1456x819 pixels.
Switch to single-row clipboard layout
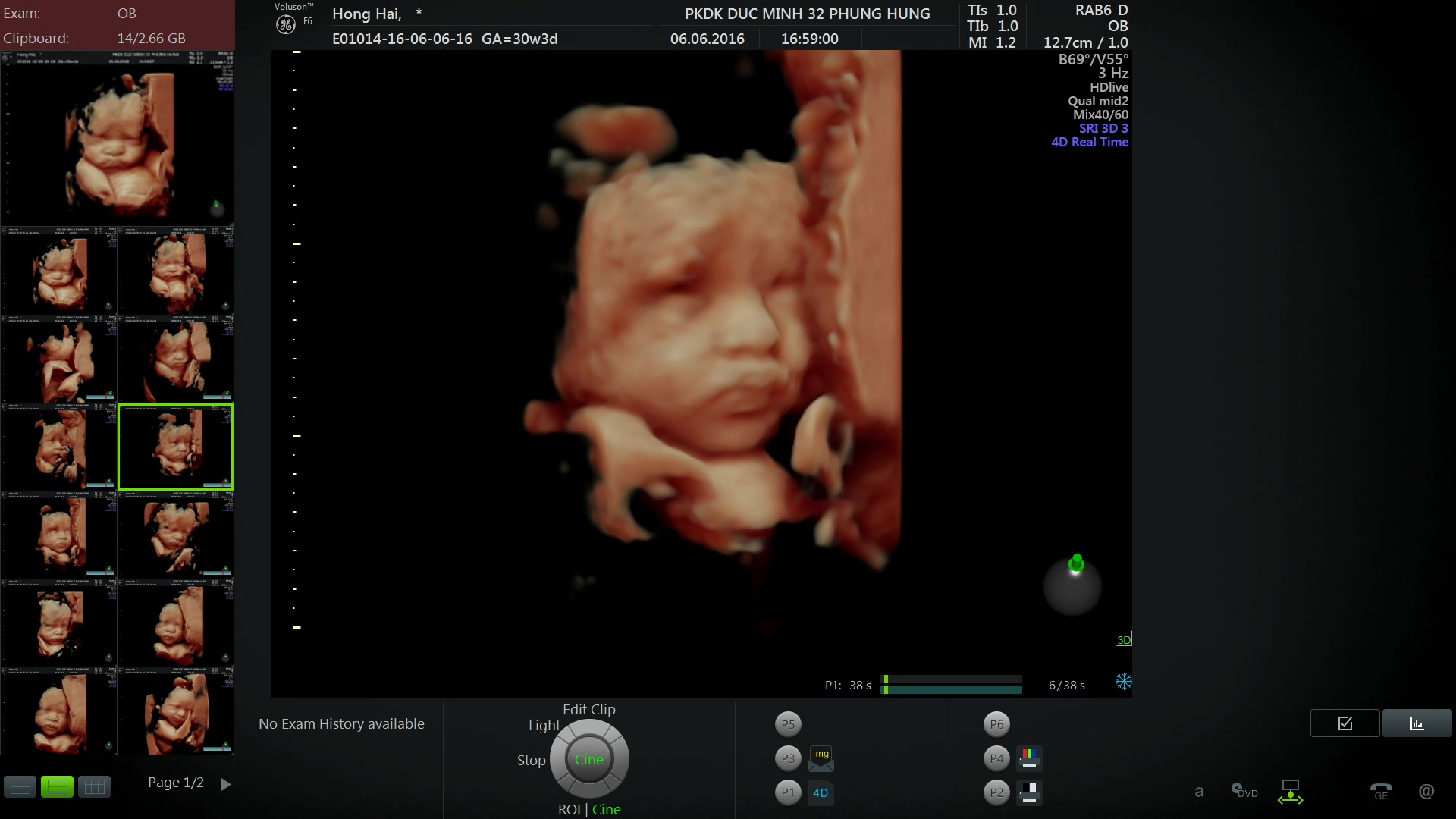click(x=20, y=786)
